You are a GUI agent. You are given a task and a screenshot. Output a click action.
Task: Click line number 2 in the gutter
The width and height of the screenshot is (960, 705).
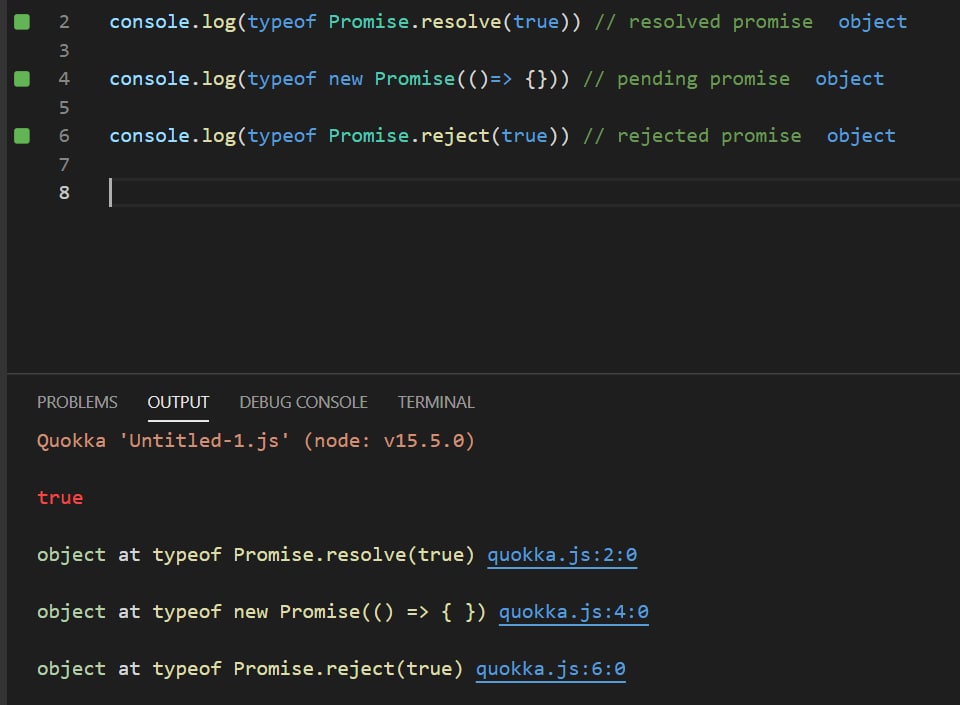point(64,22)
